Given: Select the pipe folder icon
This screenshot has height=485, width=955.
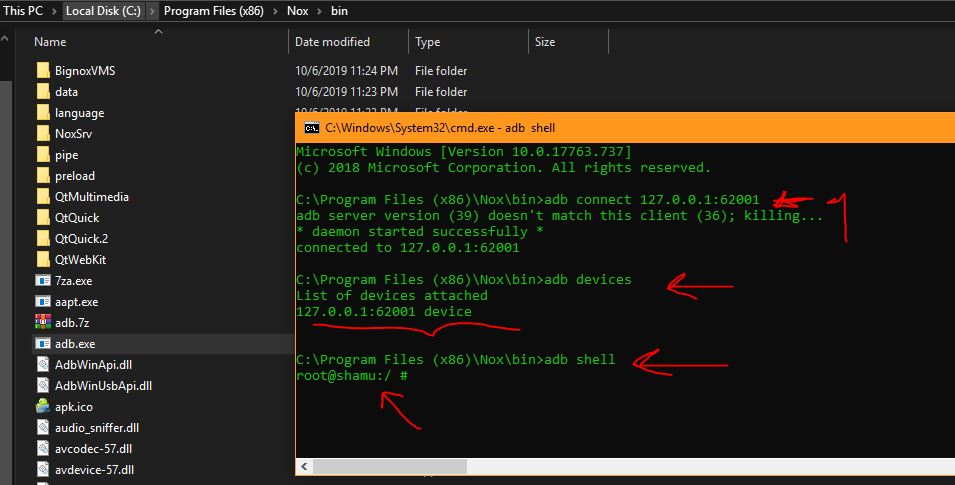Looking at the screenshot, I should 43,155.
